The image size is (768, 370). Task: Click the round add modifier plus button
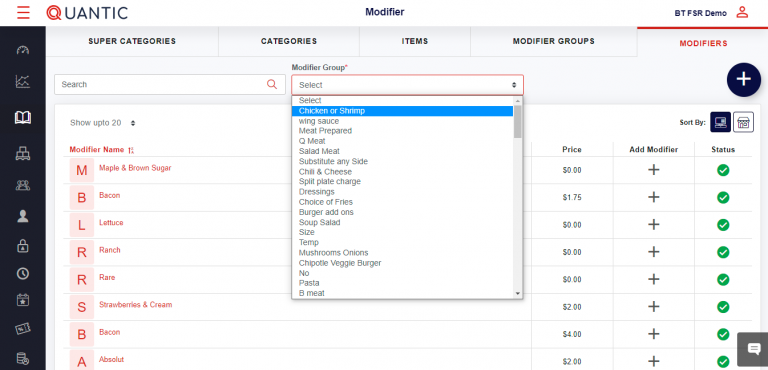tap(744, 79)
